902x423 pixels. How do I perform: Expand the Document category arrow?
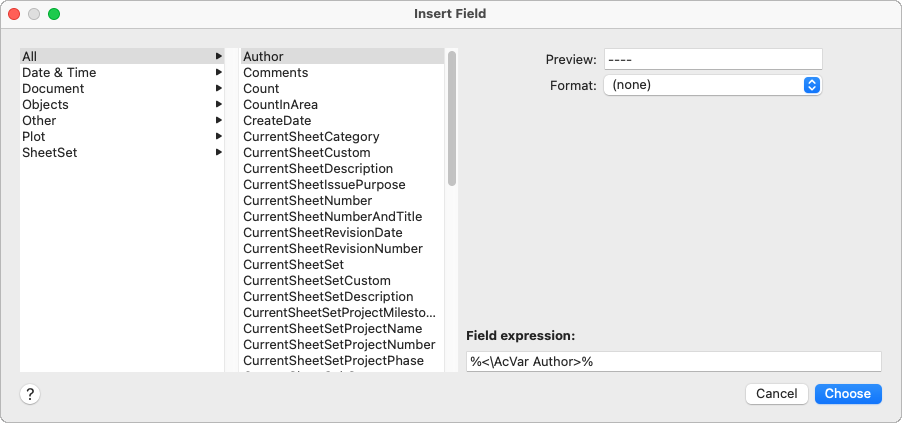(x=218, y=88)
